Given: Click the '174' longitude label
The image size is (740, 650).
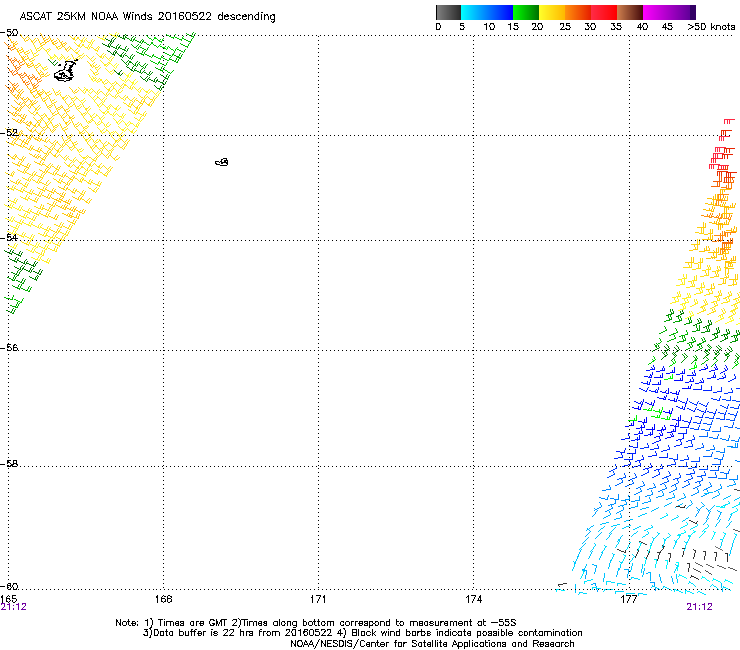Looking at the screenshot, I should coord(473,599).
